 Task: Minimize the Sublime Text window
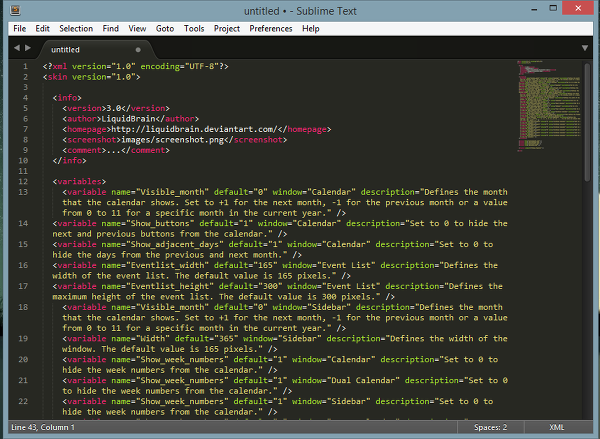[534, 8]
